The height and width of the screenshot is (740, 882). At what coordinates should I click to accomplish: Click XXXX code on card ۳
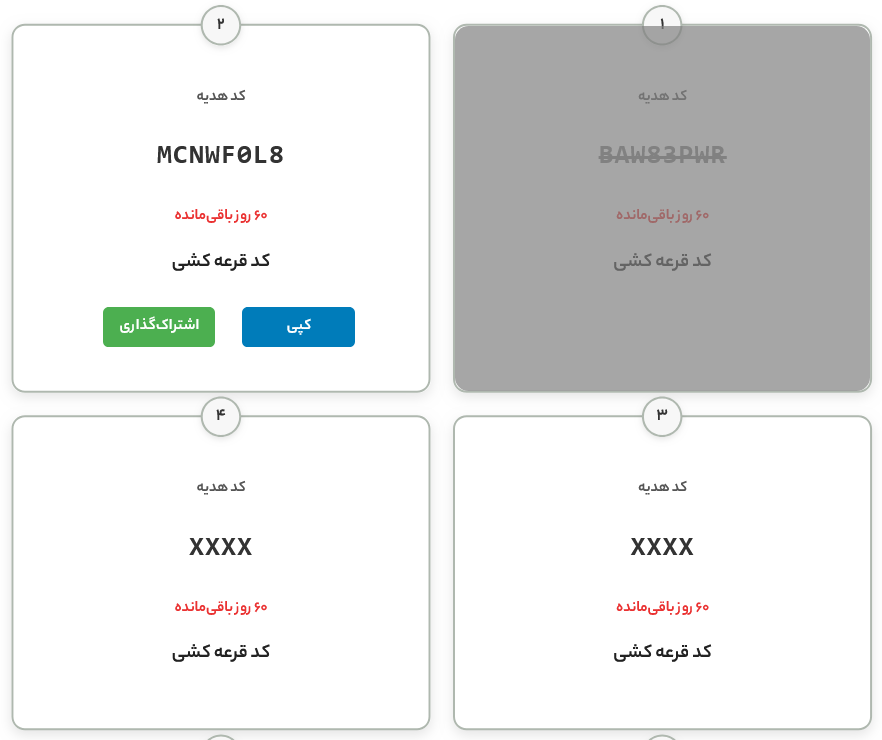pyautogui.click(x=662, y=547)
